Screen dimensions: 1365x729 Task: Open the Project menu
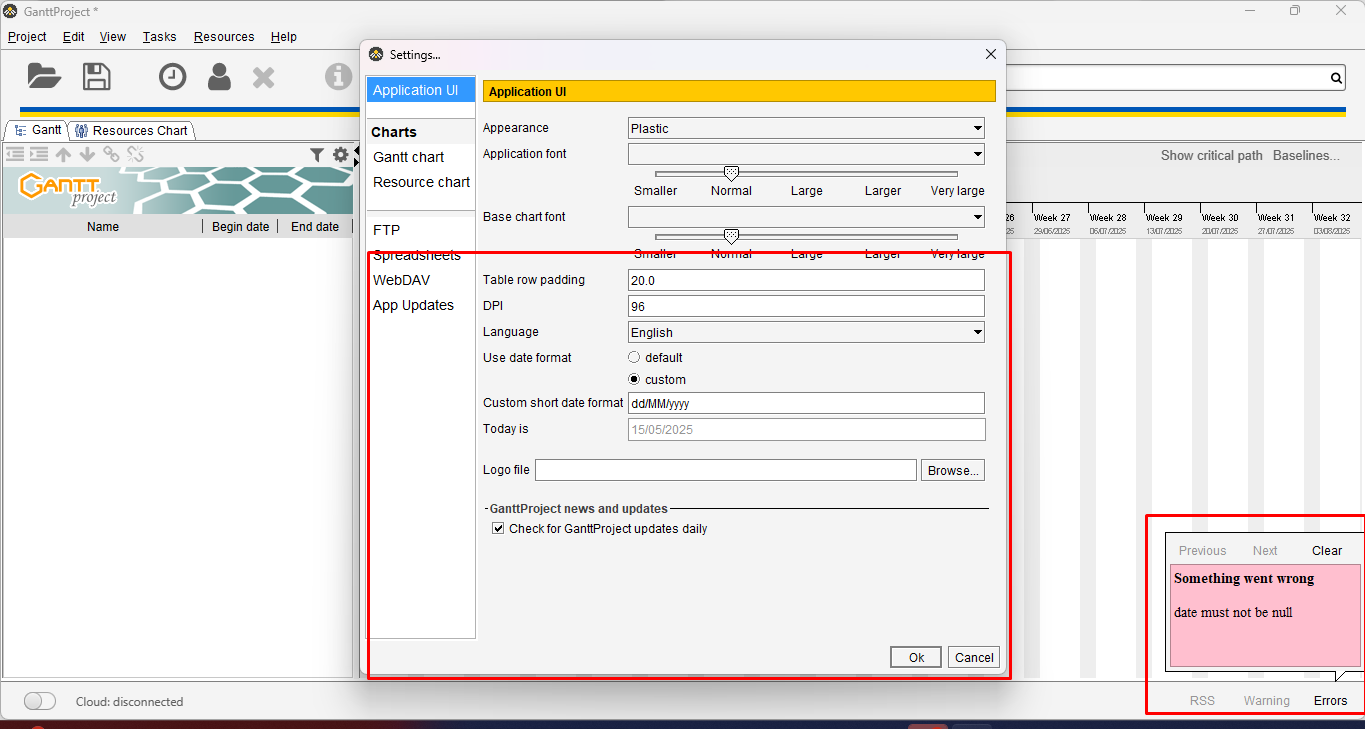pyautogui.click(x=27, y=36)
